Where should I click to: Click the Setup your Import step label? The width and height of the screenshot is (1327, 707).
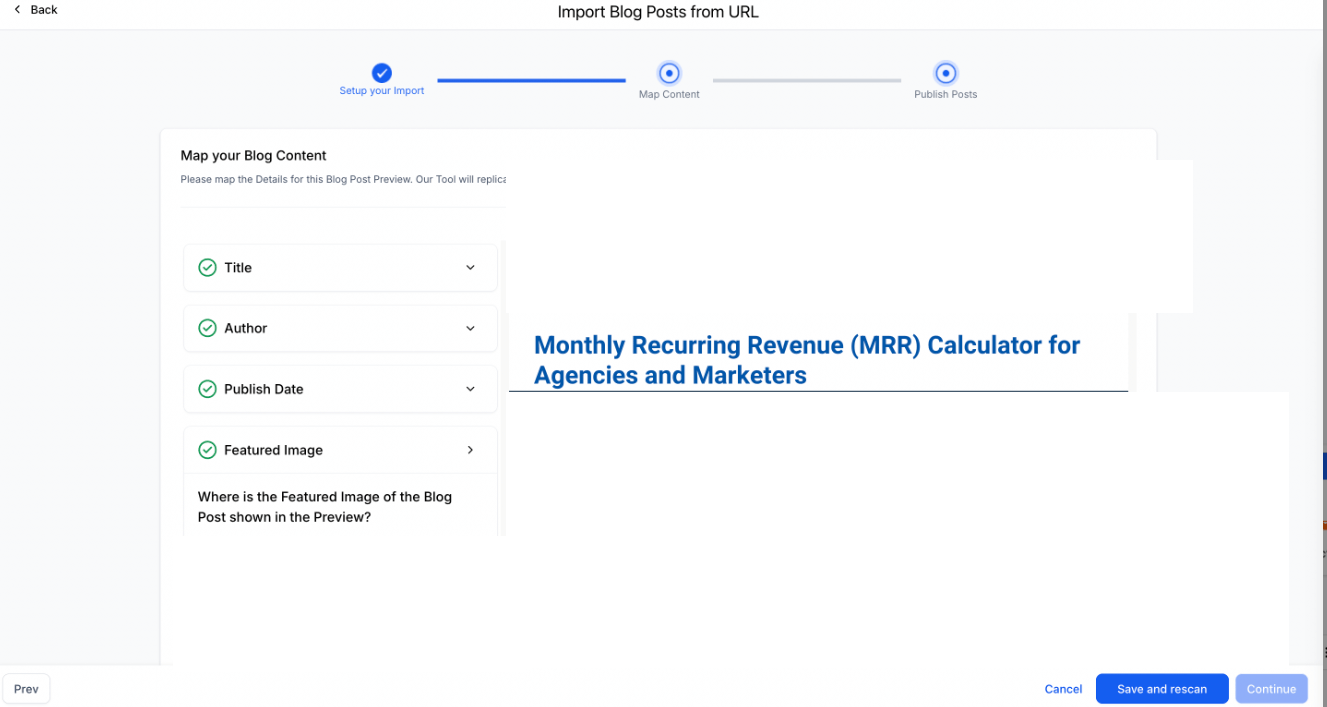(382, 91)
